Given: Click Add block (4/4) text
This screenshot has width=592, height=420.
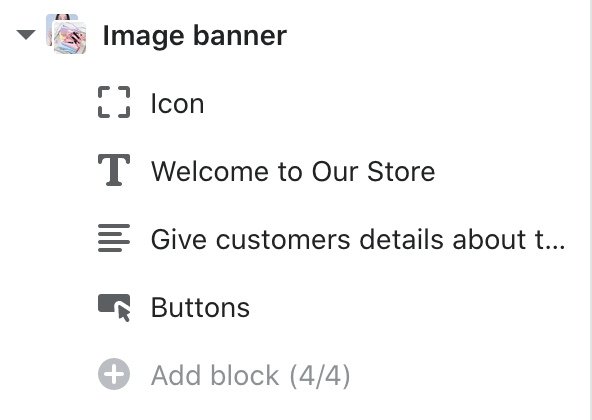Looking at the screenshot, I should pyautogui.click(x=251, y=375).
